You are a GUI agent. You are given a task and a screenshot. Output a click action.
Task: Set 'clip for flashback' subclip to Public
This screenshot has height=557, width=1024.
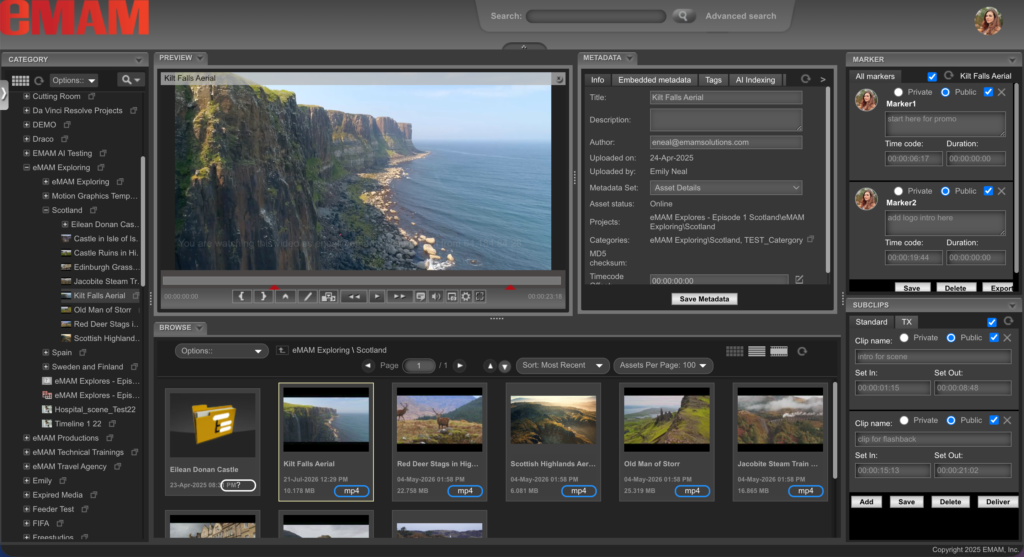(x=951, y=421)
